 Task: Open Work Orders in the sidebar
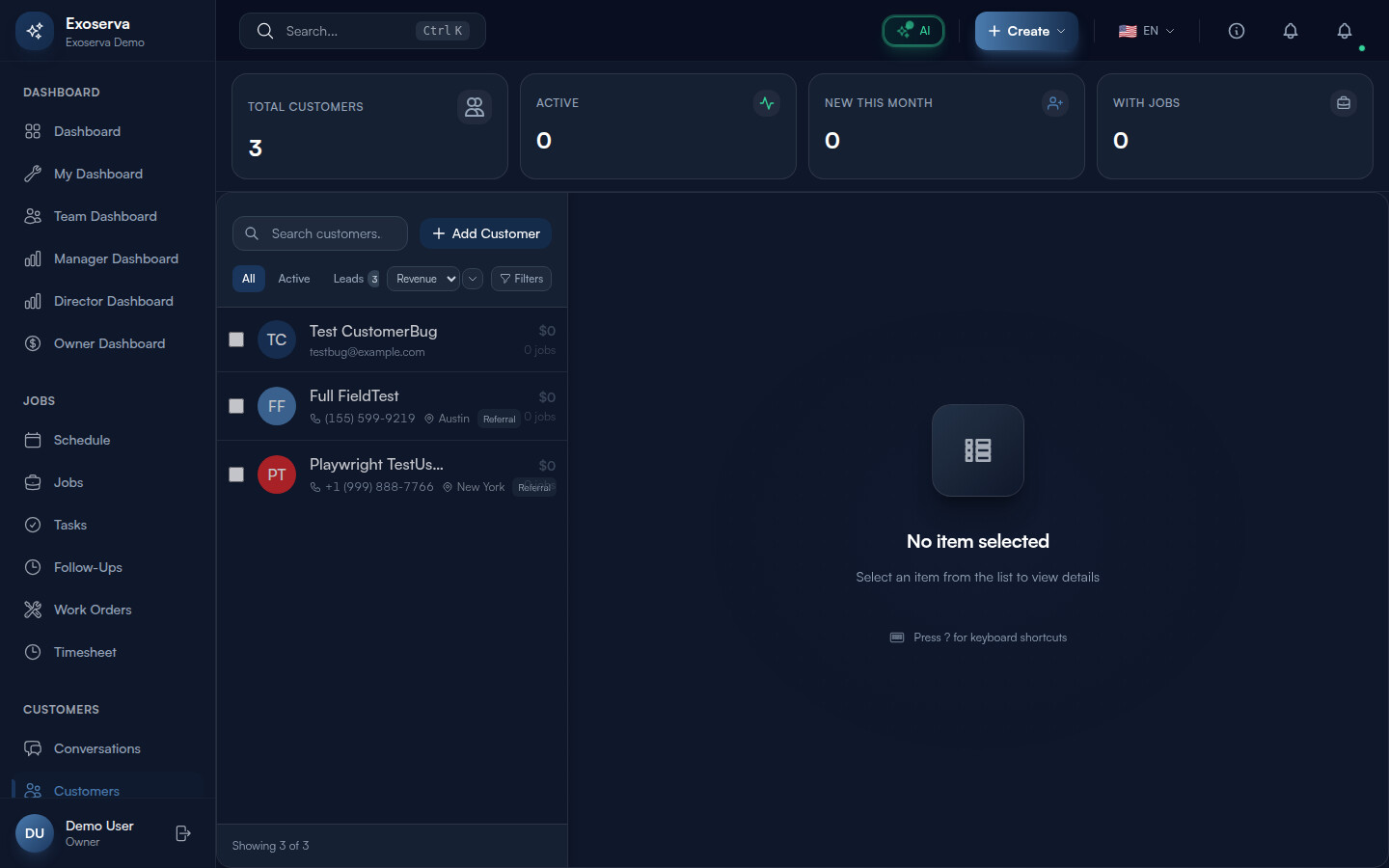93,610
